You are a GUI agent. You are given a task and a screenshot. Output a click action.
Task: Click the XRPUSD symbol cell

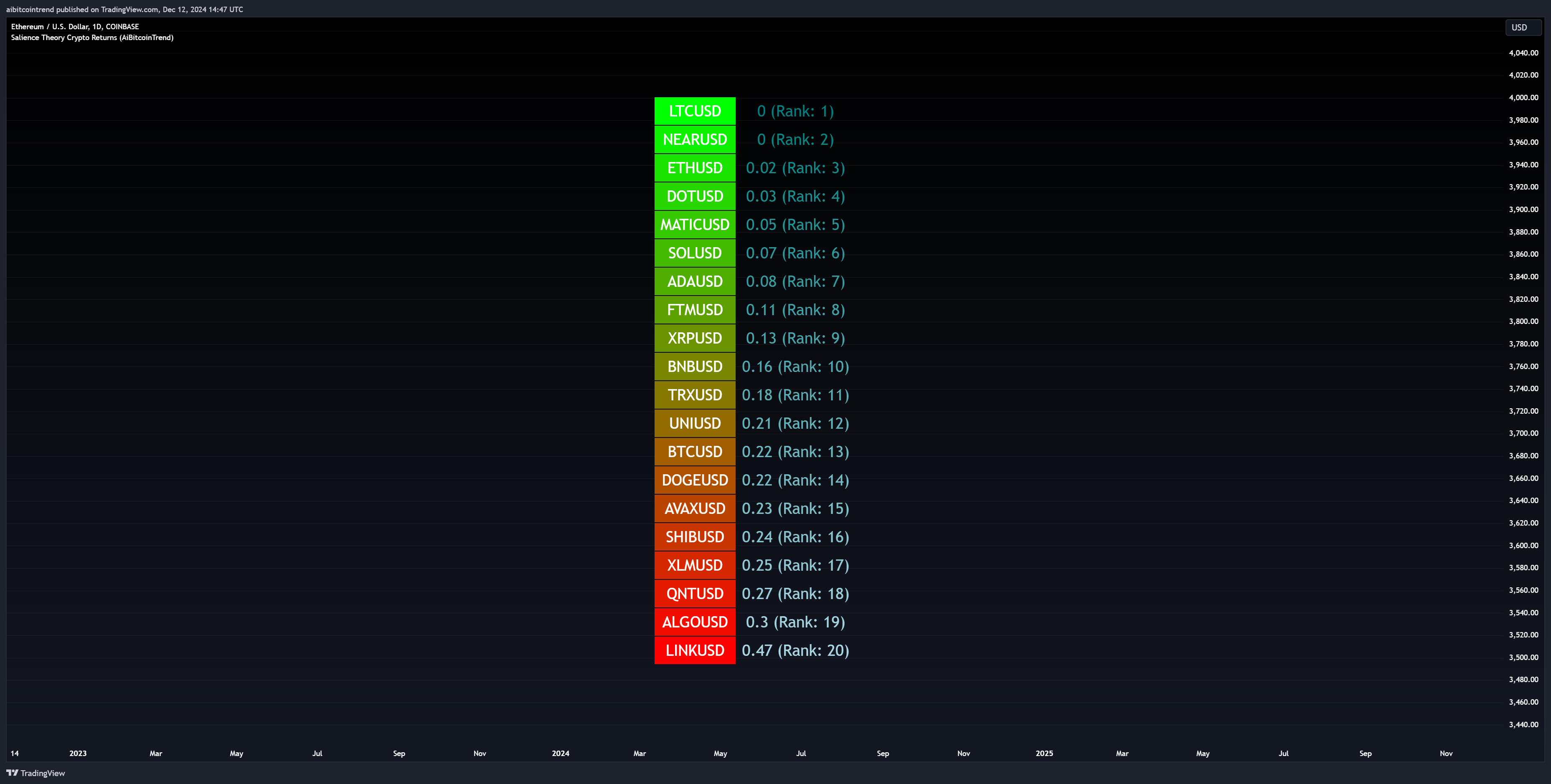click(x=695, y=338)
